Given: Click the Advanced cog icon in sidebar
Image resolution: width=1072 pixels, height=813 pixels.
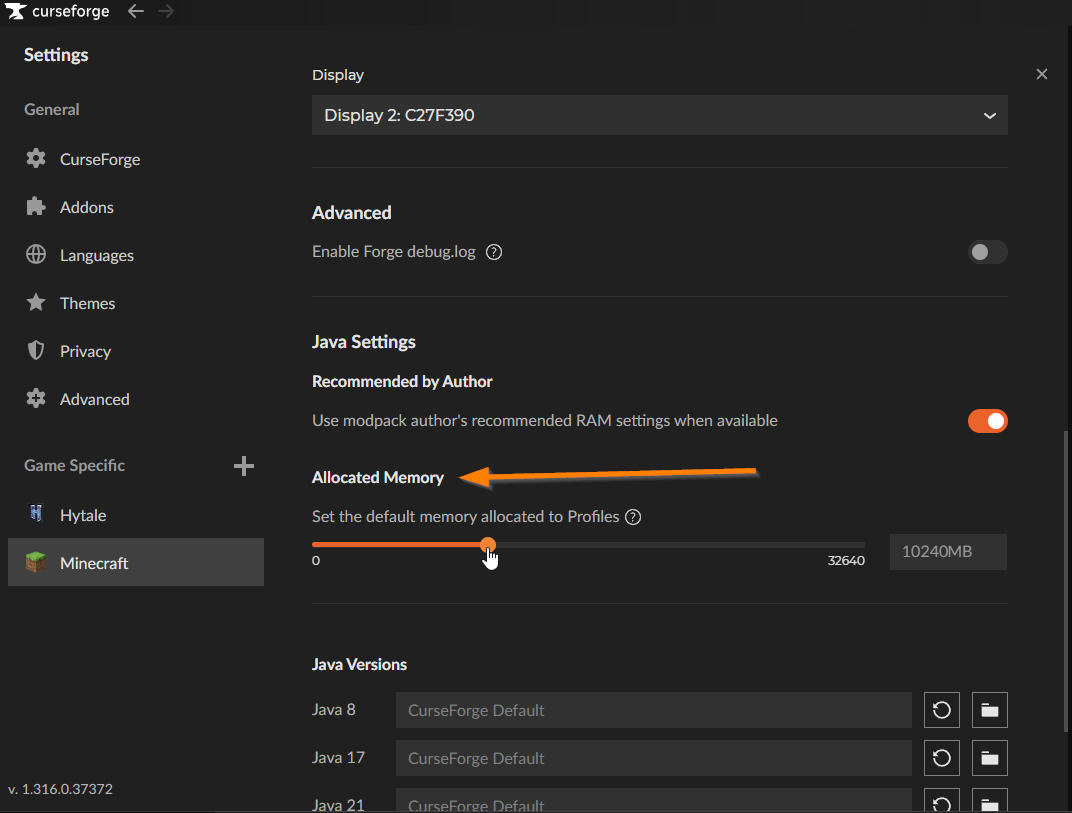Looking at the screenshot, I should pos(36,399).
